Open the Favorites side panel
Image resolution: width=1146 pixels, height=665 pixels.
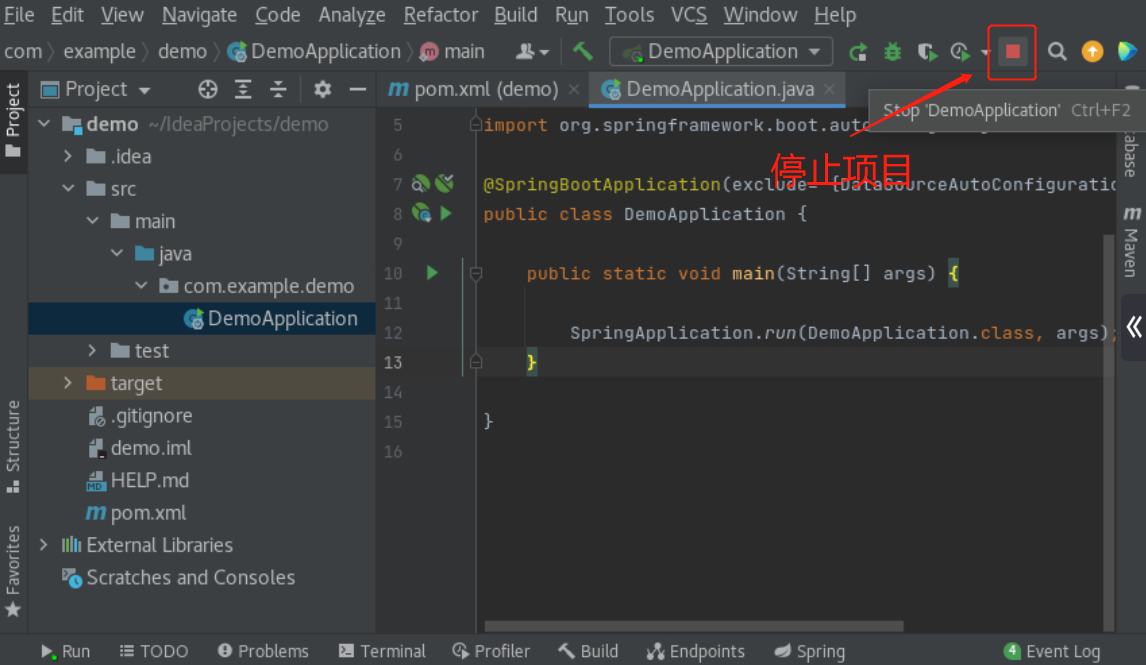click(x=13, y=571)
